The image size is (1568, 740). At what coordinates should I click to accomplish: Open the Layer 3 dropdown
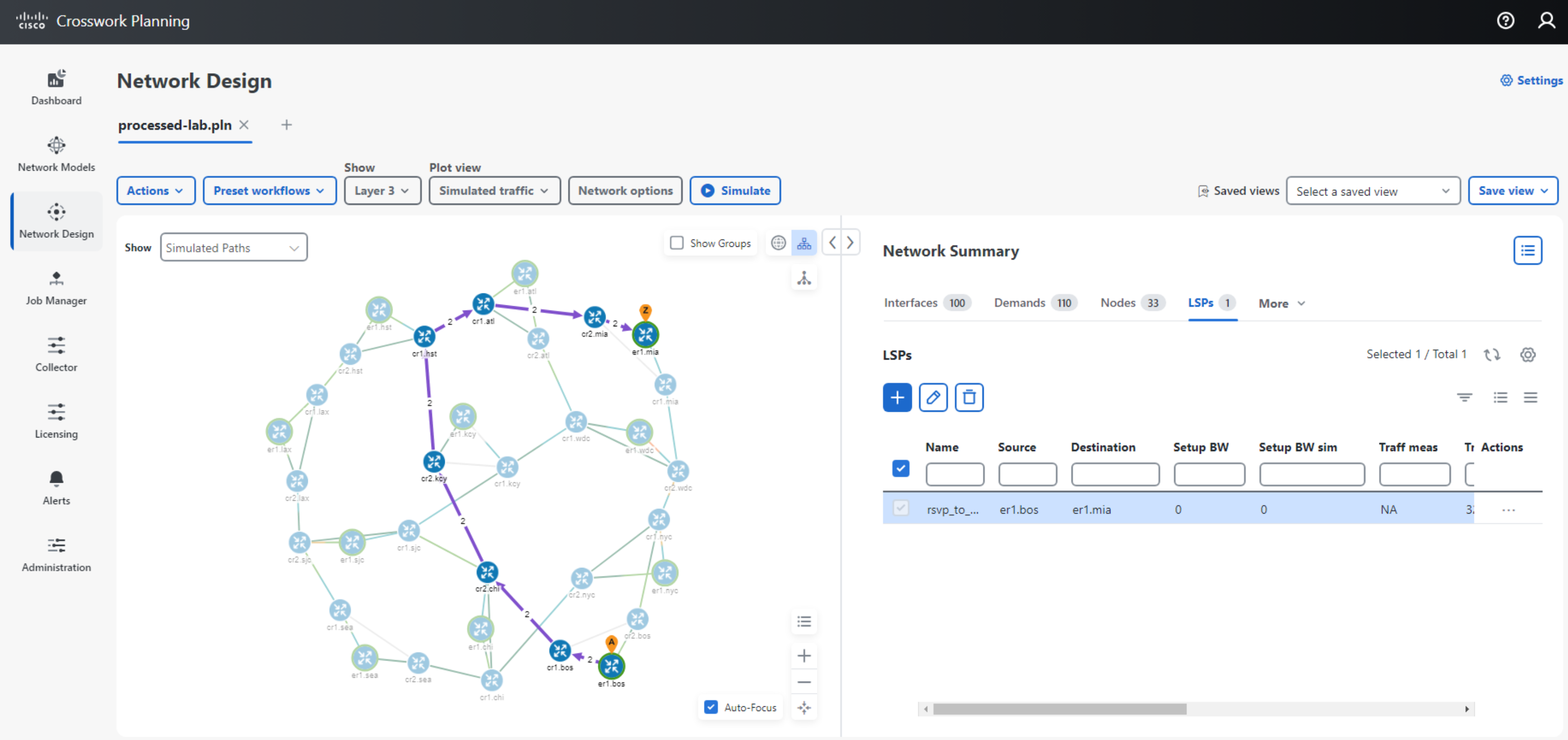[x=382, y=191]
